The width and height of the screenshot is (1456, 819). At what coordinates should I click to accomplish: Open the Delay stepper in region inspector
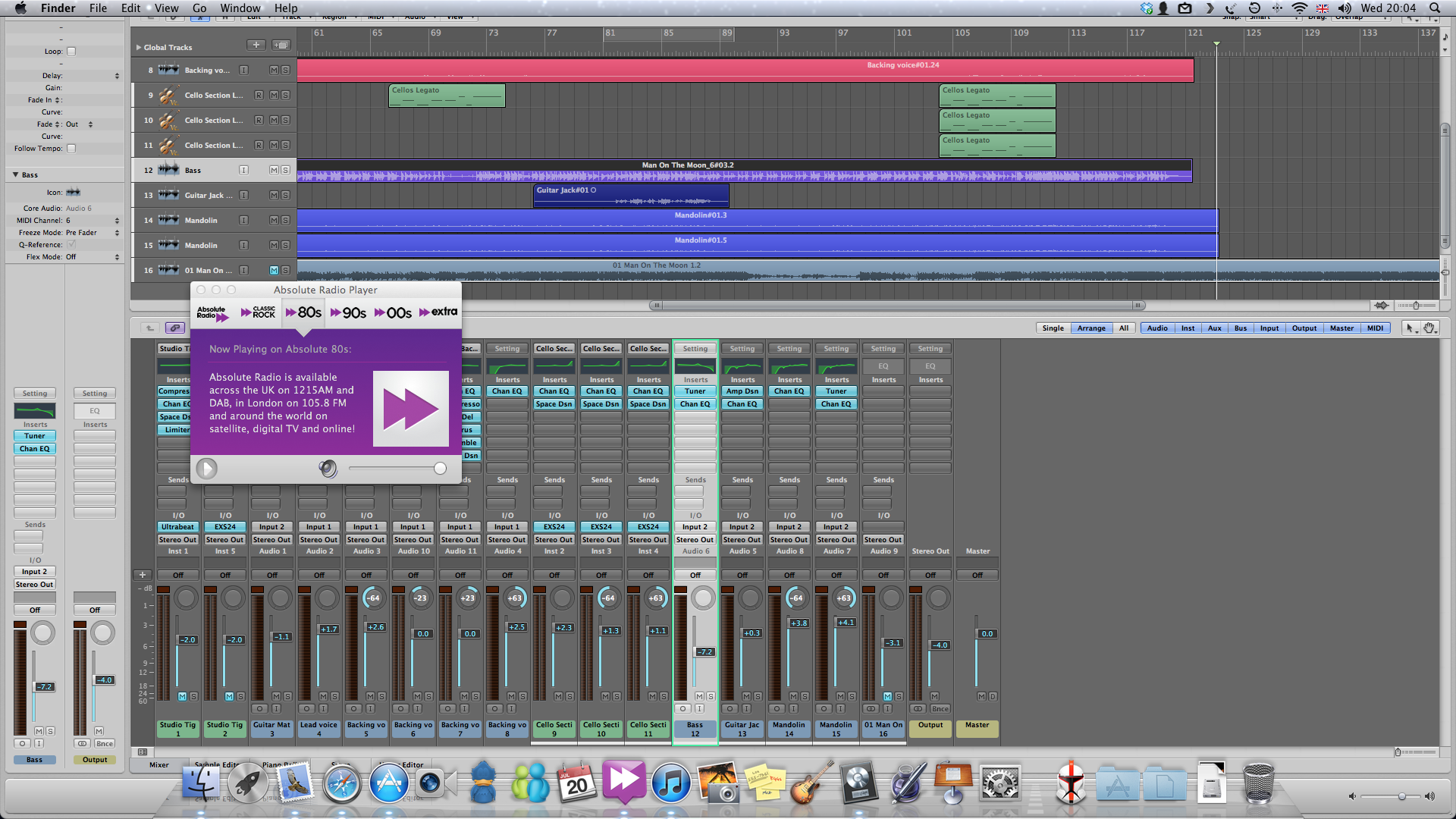click(117, 76)
